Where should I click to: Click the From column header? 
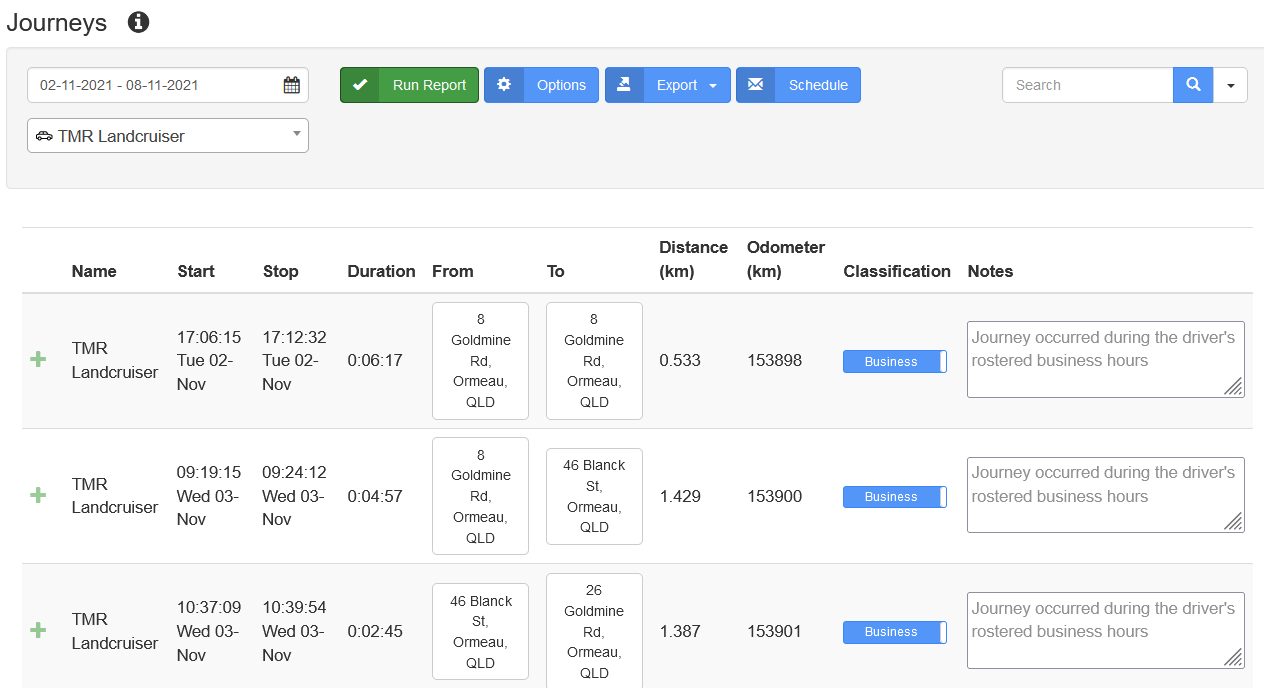[x=453, y=271]
